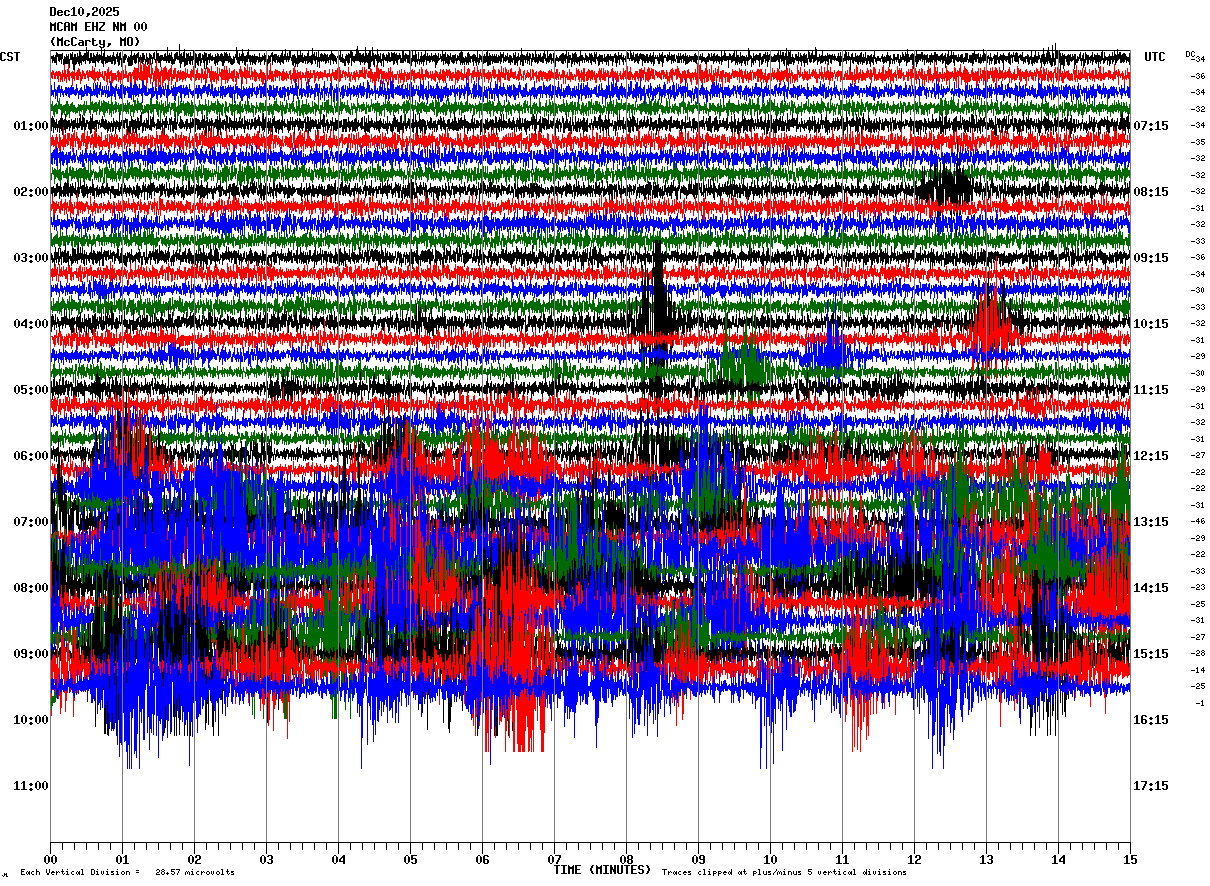Click minute 15 on the time axis
1210x886 pixels.
coord(1130,859)
